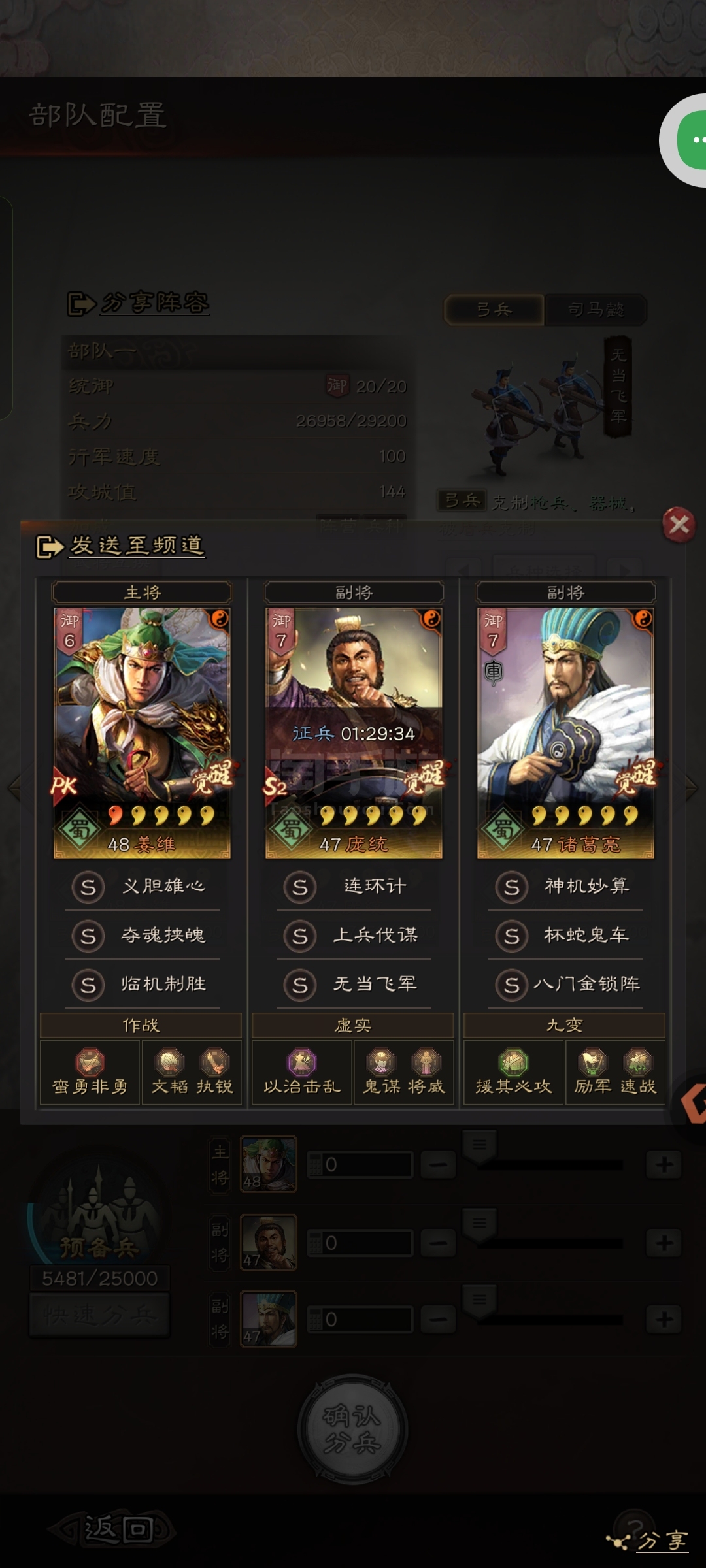This screenshot has height=1568, width=706.
Task: Click the 蛮勇非勇 tactic icon
Action: 90,1071
